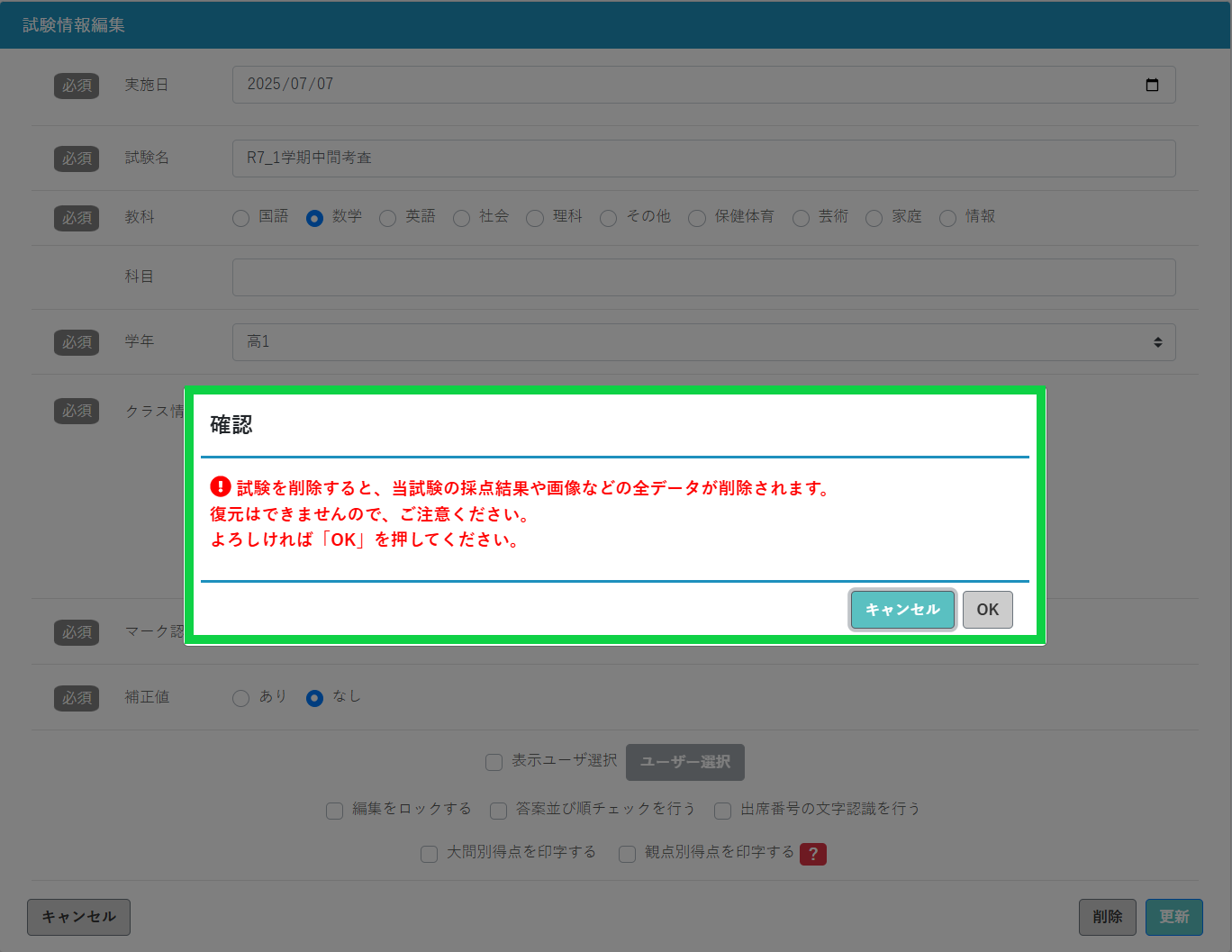Click the 科目 field label
Viewport: 1232px width, 952px height.
point(140,277)
